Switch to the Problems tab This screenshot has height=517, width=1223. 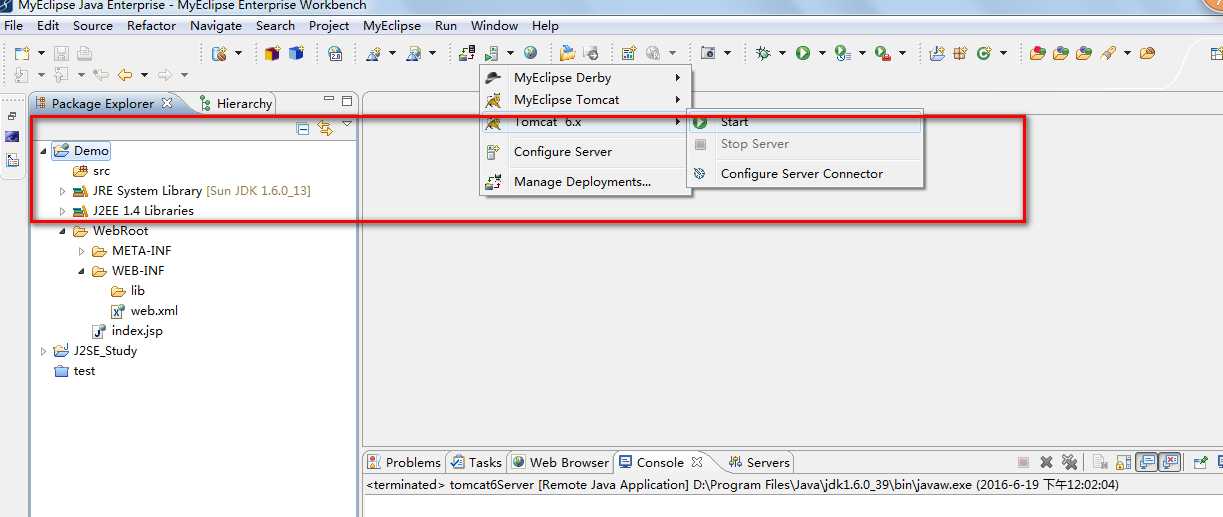pos(404,462)
